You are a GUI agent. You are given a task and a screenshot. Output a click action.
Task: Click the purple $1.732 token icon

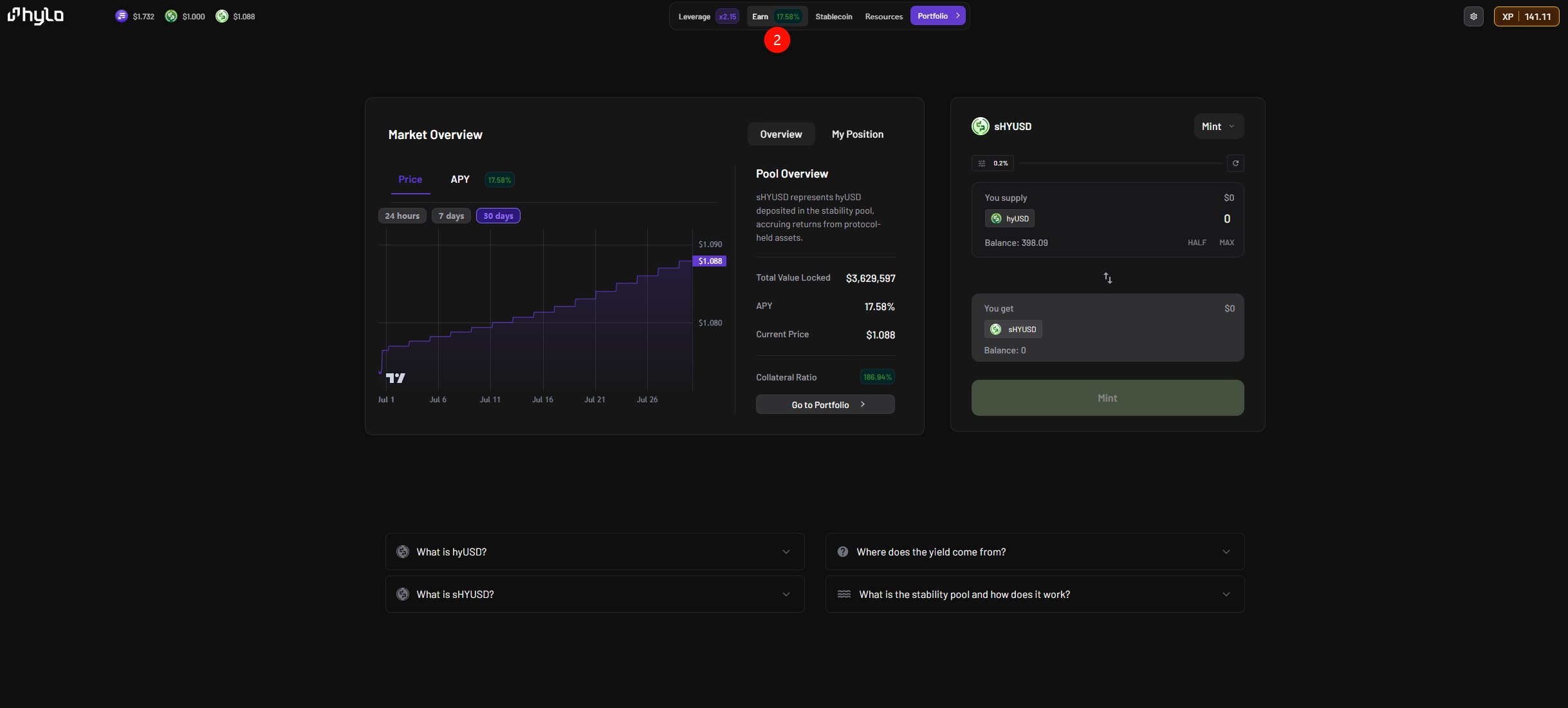click(x=121, y=17)
